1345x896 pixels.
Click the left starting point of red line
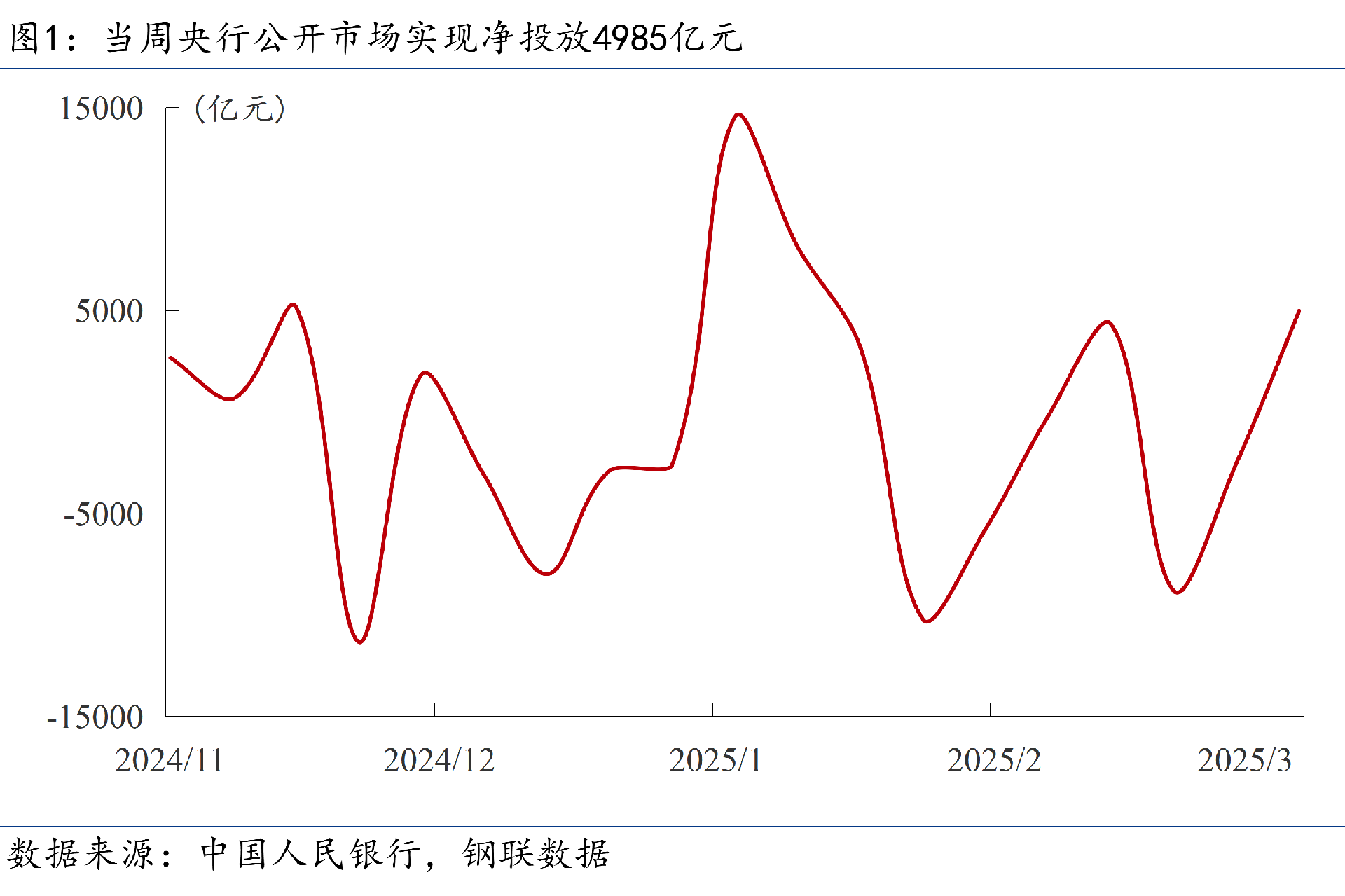click(171, 358)
